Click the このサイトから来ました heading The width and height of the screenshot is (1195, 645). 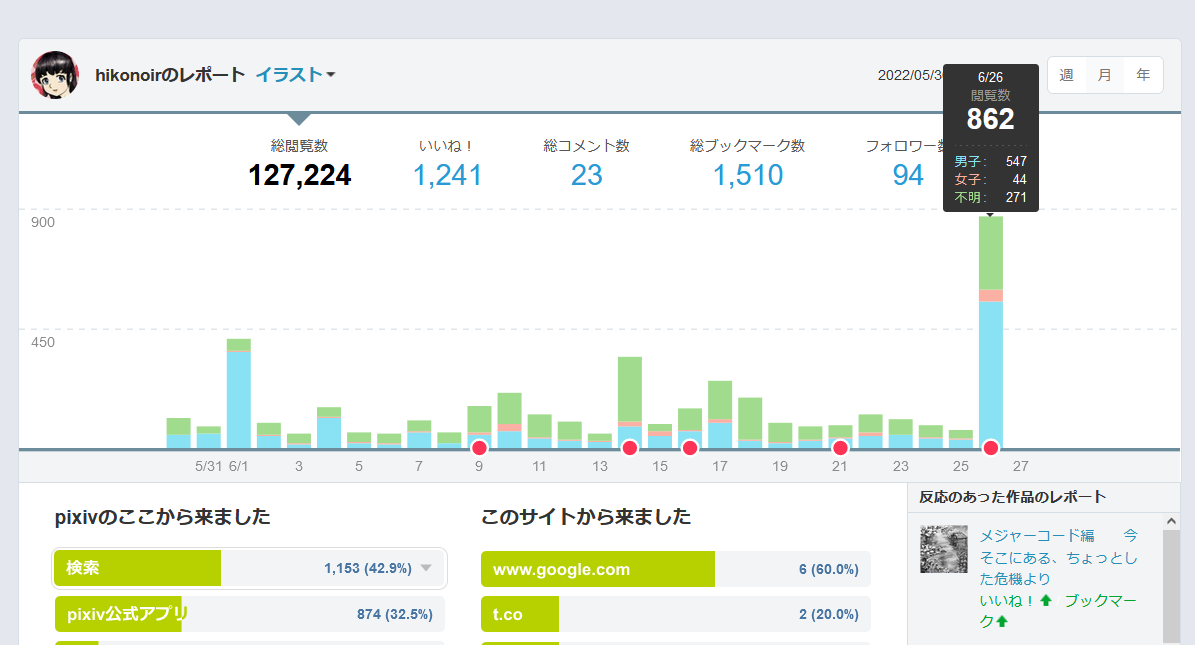585,517
